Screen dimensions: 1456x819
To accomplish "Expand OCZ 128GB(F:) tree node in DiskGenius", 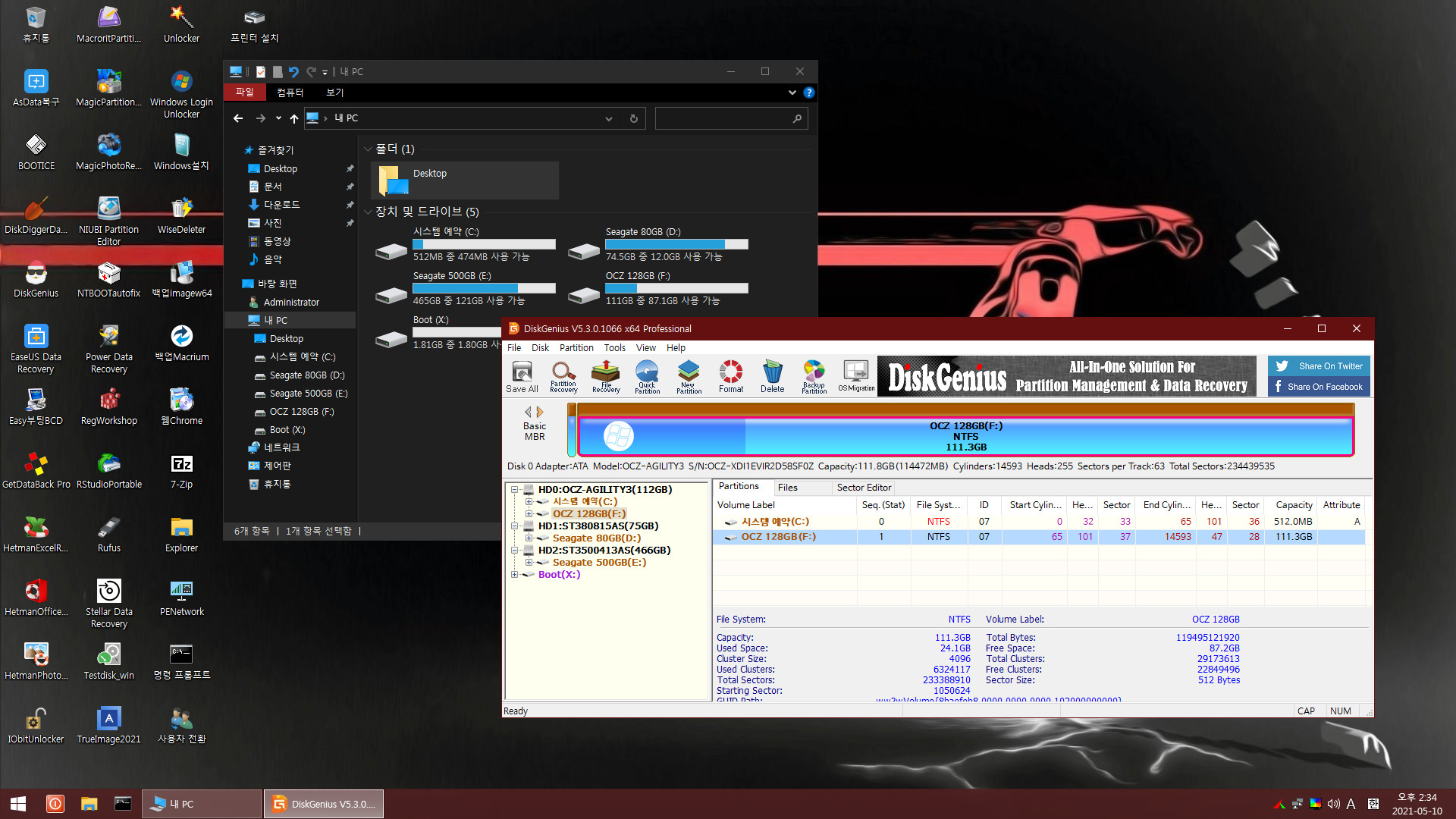I will click(529, 513).
